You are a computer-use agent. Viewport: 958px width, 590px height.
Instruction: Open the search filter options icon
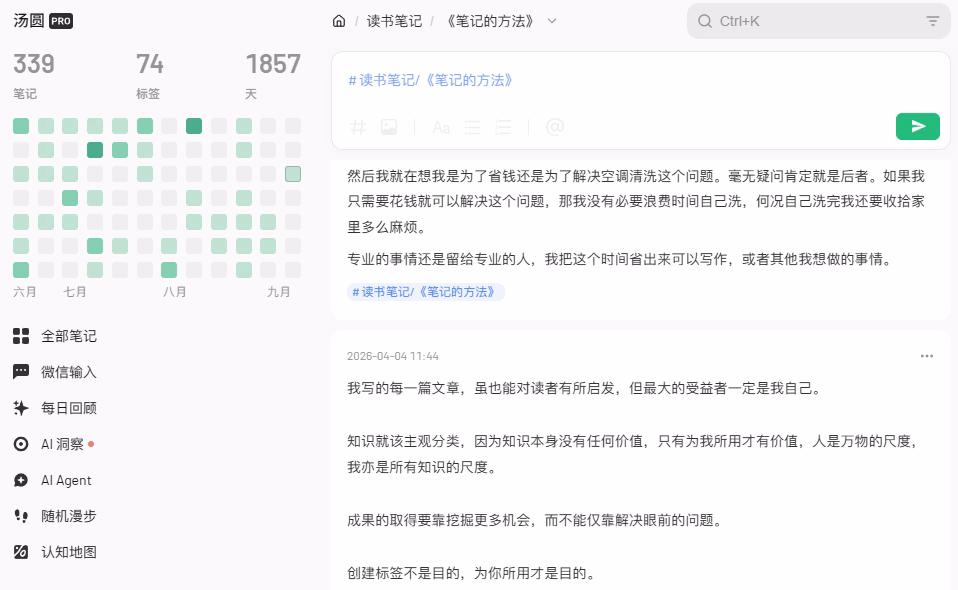tap(932, 21)
